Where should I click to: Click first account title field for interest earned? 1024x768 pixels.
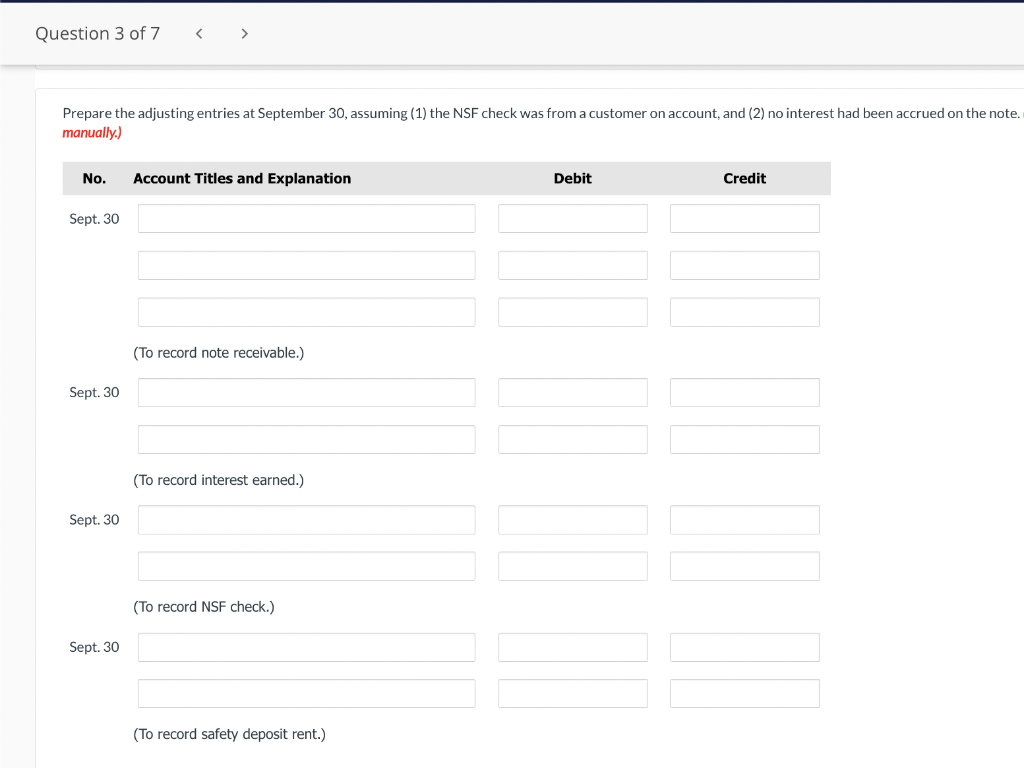[x=306, y=392]
